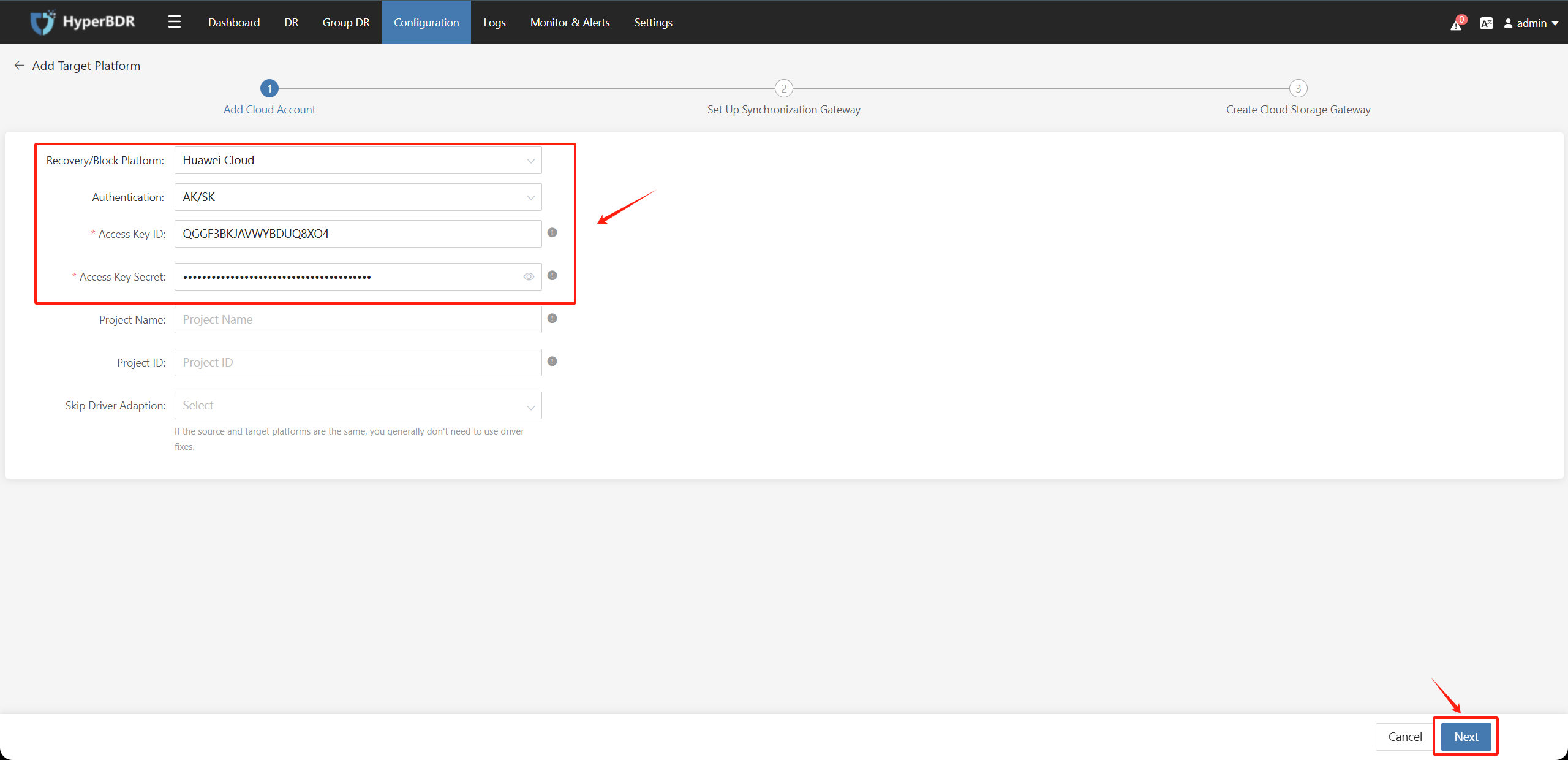
Task: Open the Monitor & Alerts menu
Action: pyautogui.click(x=570, y=23)
